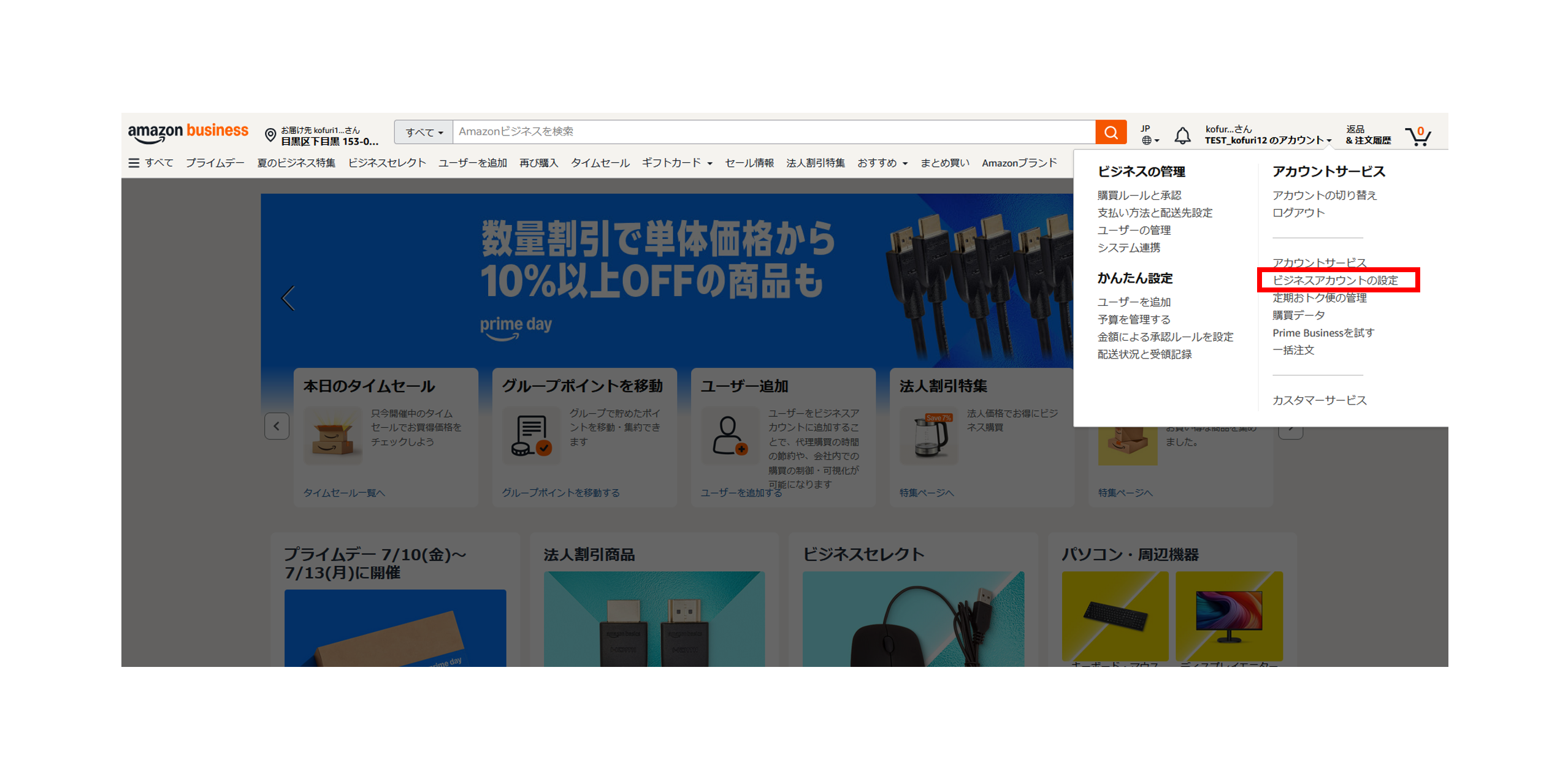The height and width of the screenshot is (784, 1568).
Task: Click 一括注文 in account menu
Action: coord(1293,349)
